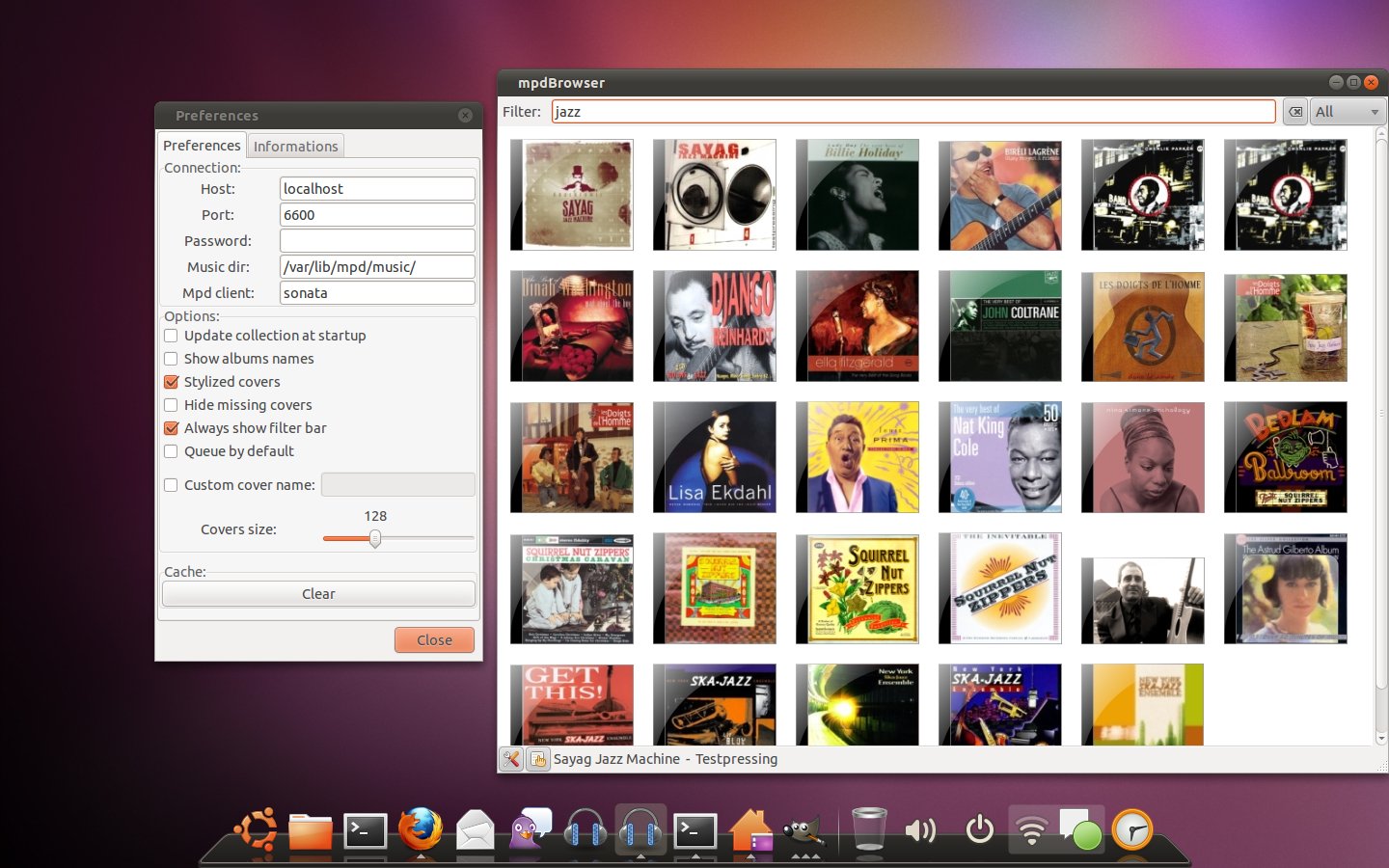Viewport: 1389px width, 868px height.
Task: Clear the filter text with the erase icon
Action: (1295, 112)
